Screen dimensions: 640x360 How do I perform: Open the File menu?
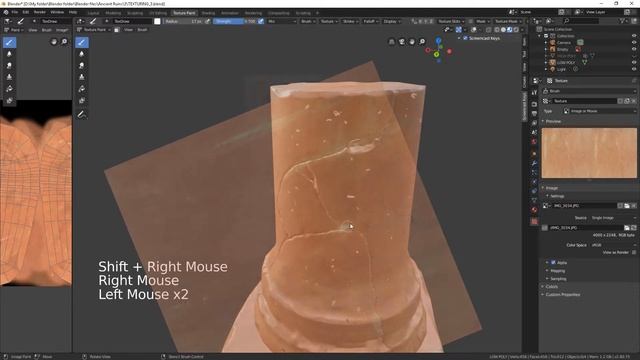click(x=15, y=12)
